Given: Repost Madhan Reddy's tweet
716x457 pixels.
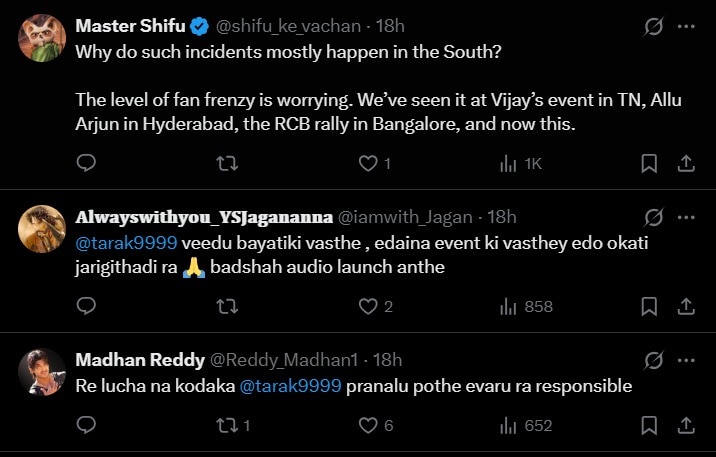Looking at the screenshot, I should [x=227, y=426].
